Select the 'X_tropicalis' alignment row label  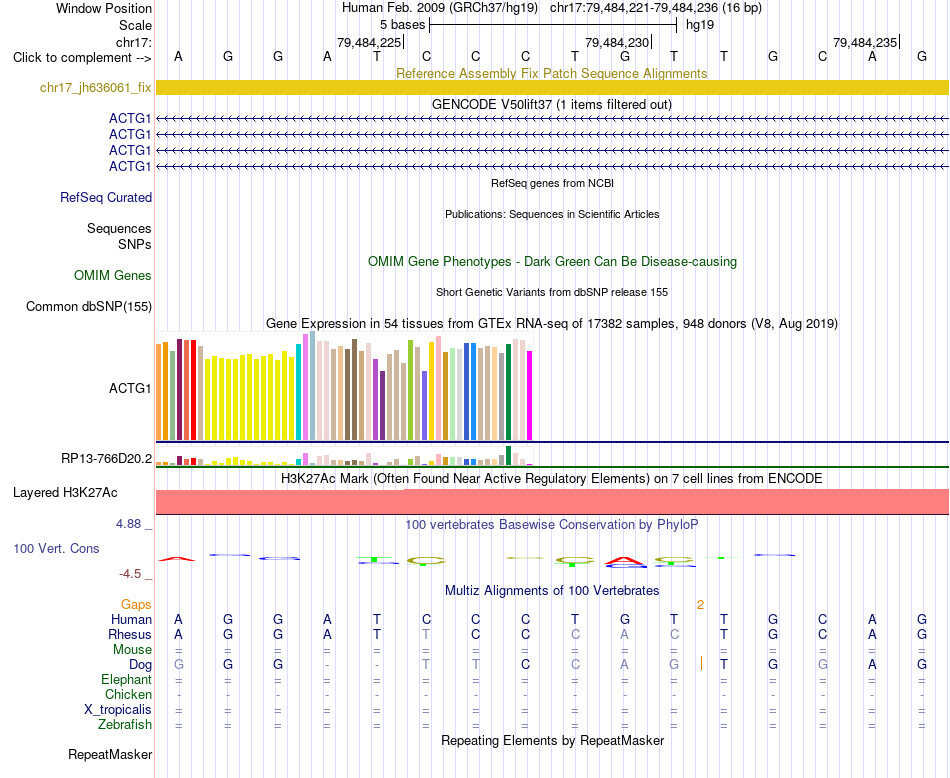(x=118, y=710)
